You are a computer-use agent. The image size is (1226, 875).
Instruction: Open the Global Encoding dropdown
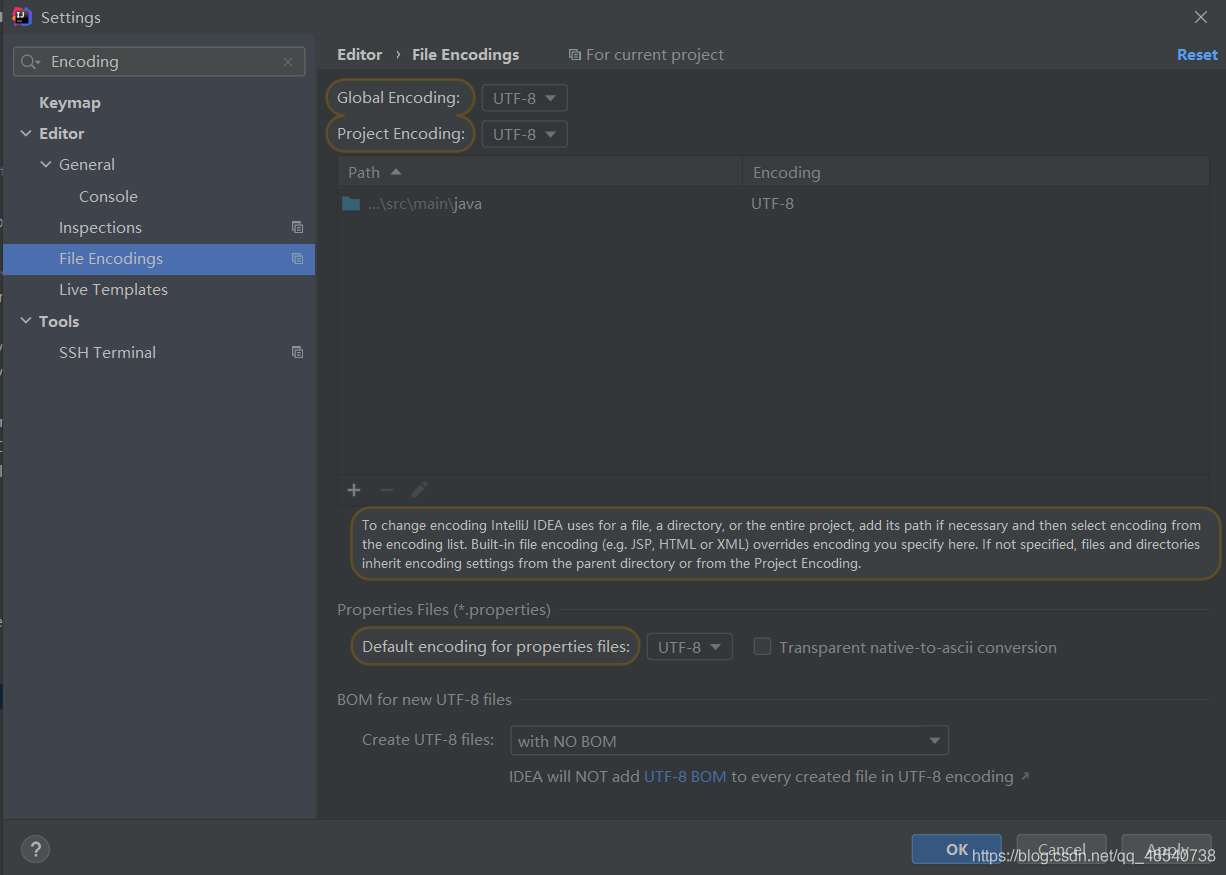[524, 97]
